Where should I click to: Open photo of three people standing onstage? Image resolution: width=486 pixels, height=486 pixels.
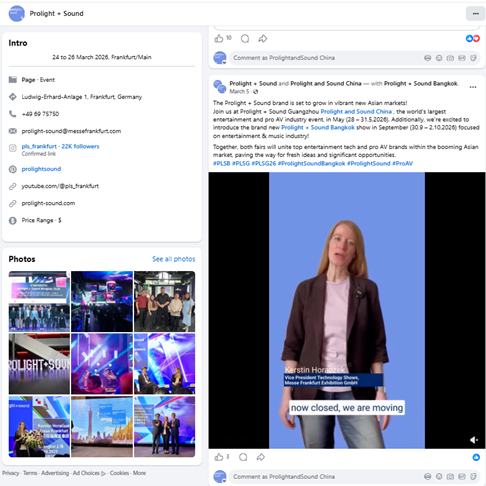click(165, 426)
